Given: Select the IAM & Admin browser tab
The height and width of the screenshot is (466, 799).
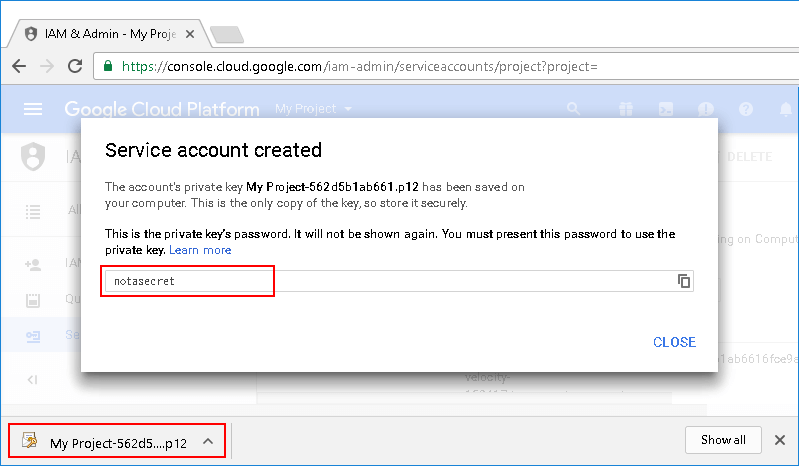Looking at the screenshot, I should click(104, 34).
